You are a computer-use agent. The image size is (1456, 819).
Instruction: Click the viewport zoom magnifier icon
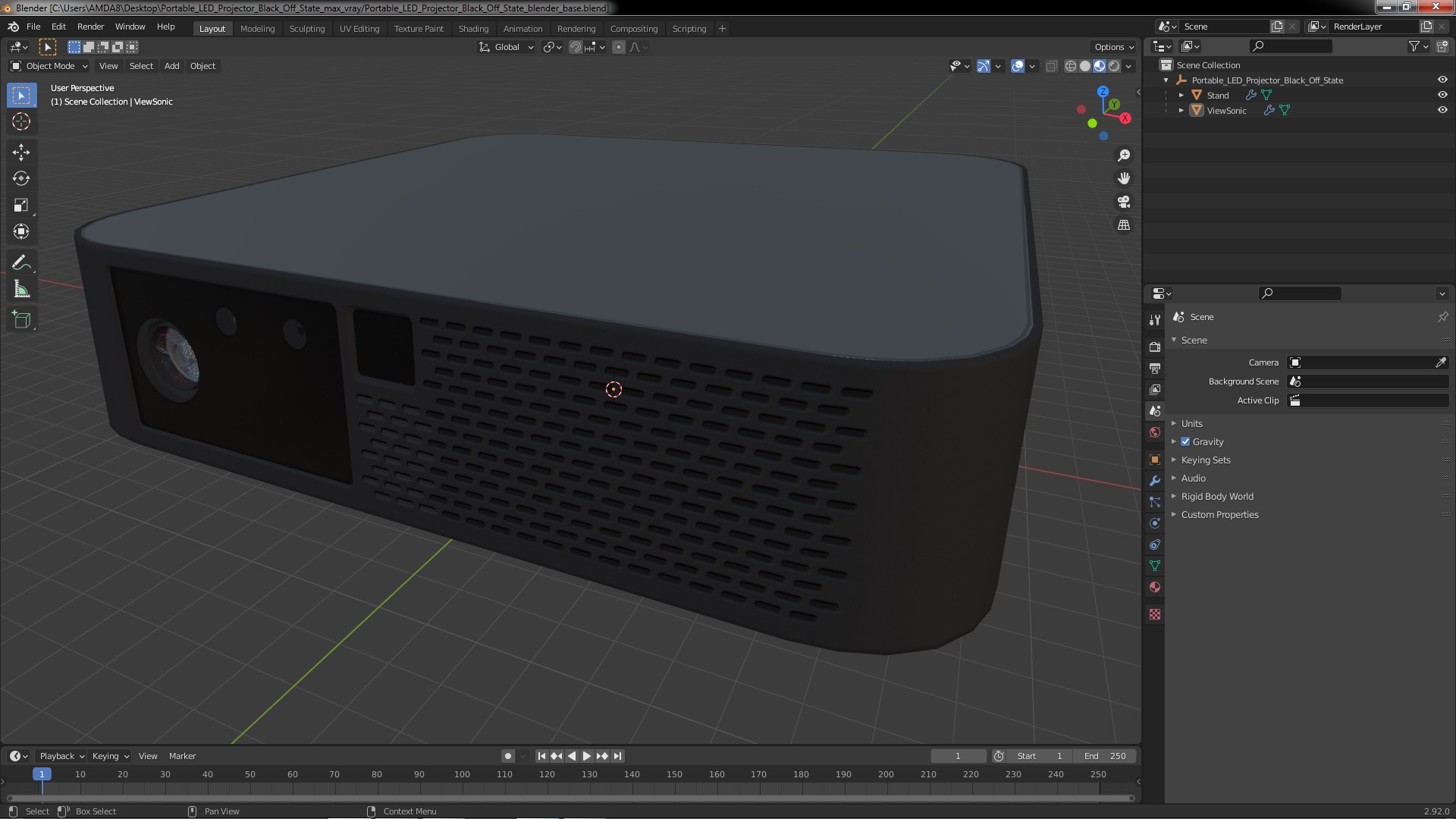tap(1124, 155)
